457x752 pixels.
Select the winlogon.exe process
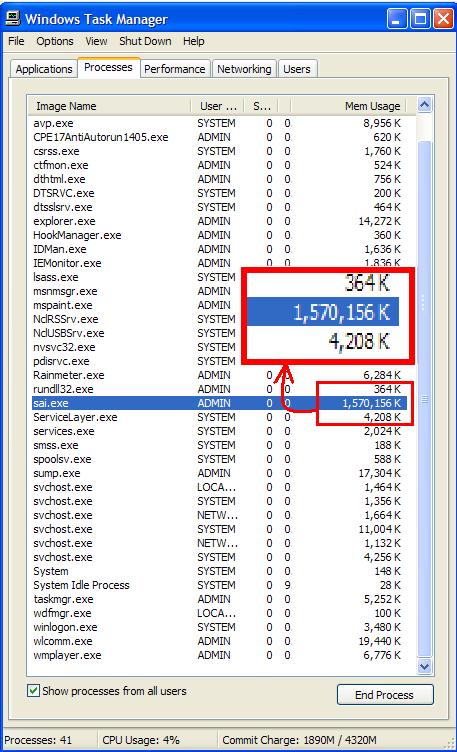[220, 627]
